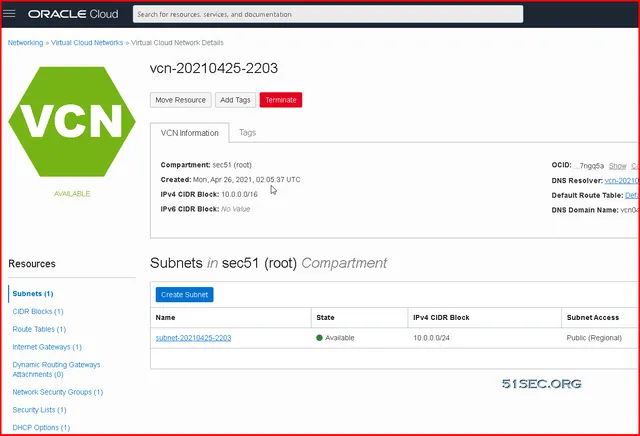Screen dimensions: 640x436
Task: Focus the resource search field
Action: [x=328, y=14]
